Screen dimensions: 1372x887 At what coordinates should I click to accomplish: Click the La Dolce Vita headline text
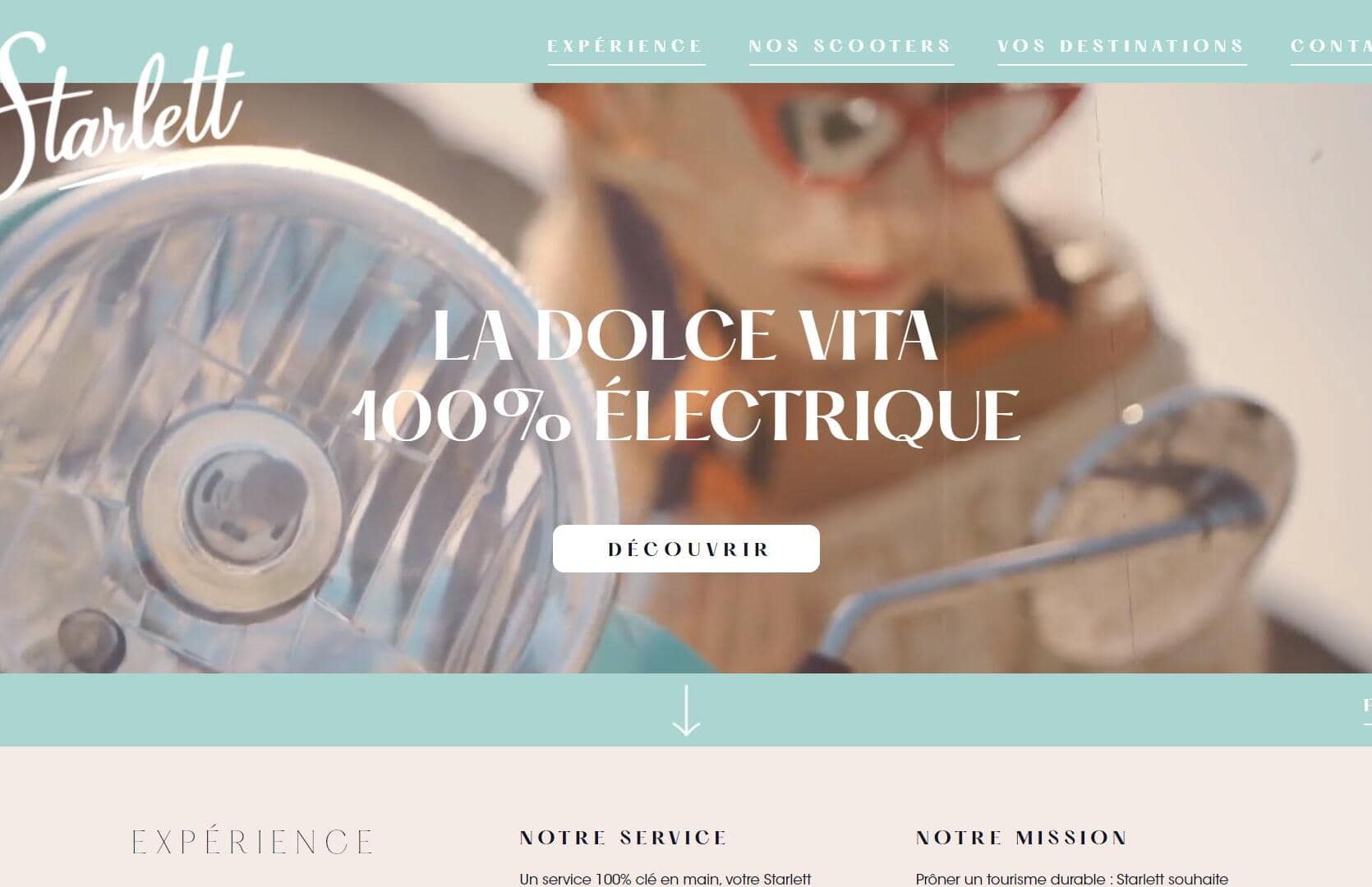(x=685, y=335)
